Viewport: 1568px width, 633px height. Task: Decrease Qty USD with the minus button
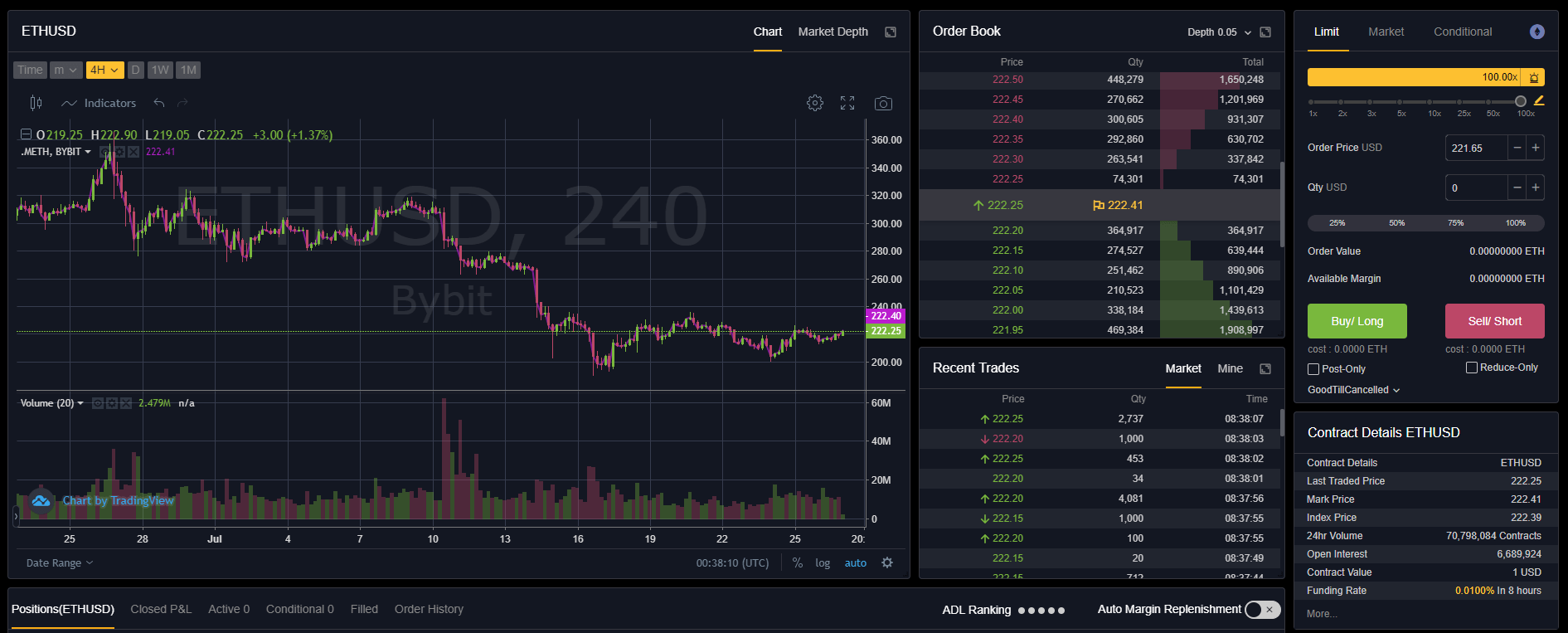(x=1517, y=187)
